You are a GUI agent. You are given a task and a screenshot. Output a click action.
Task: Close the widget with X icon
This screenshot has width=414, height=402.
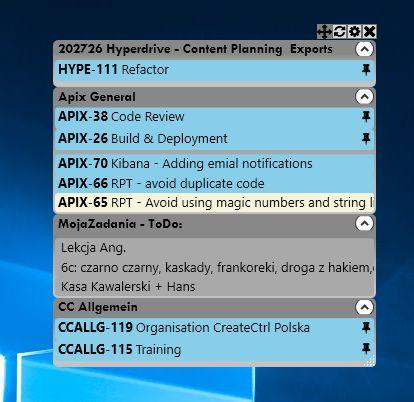click(370, 32)
